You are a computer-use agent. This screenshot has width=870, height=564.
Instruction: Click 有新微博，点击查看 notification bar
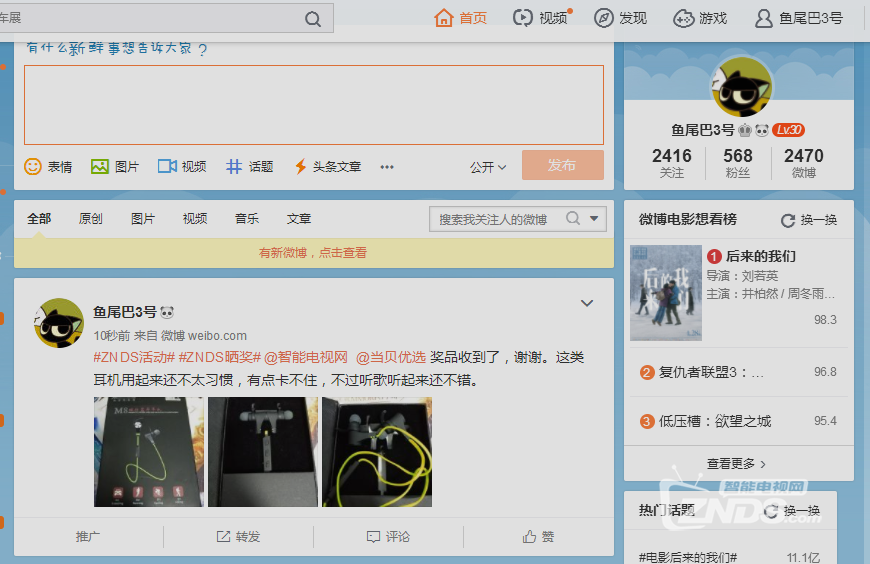[x=313, y=253]
